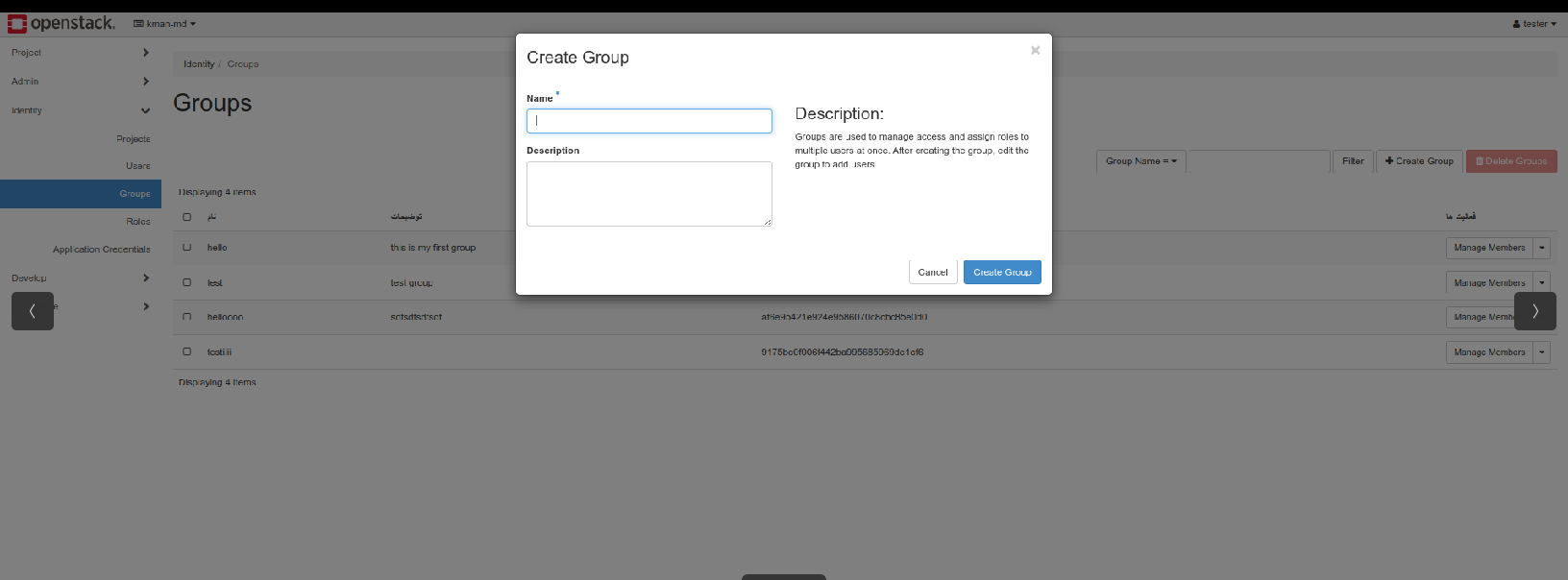This screenshot has height=580, width=1568.
Task: Expand the Project sidebar section
Action: tap(81, 53)
